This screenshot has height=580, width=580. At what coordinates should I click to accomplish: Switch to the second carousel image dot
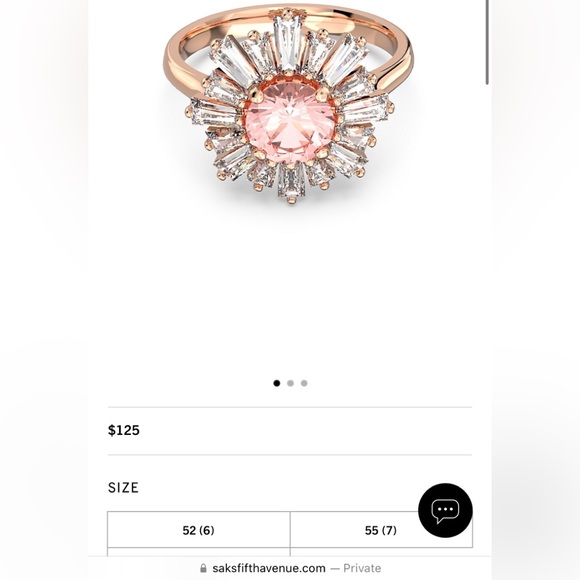click(290, 383)
